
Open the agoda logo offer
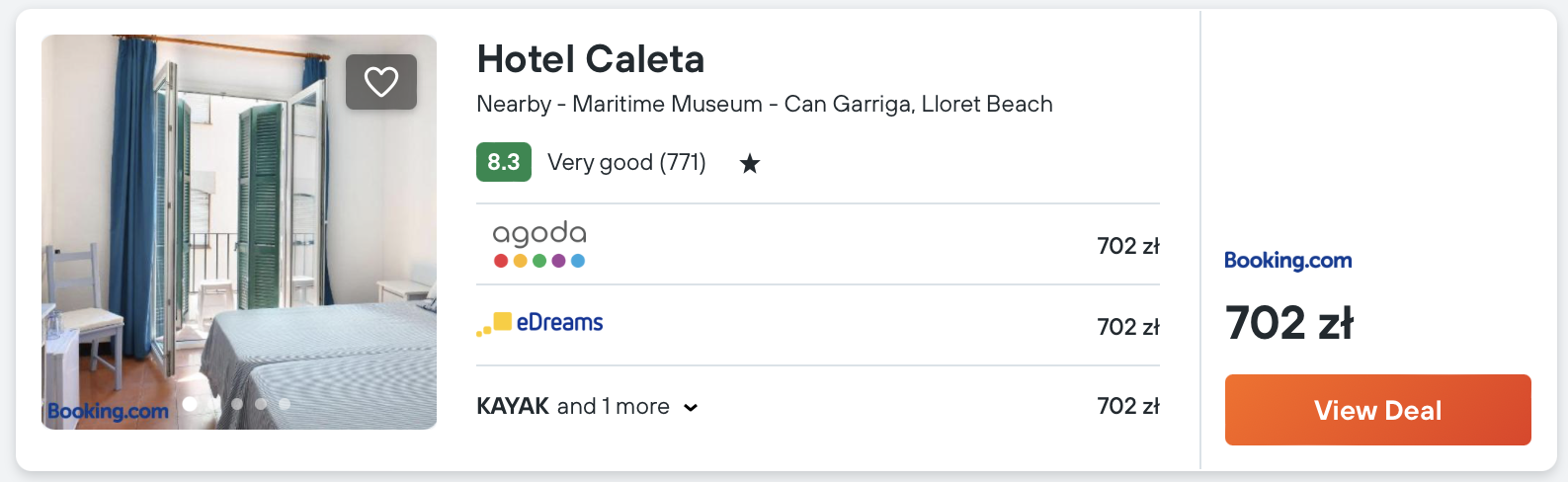[539, 244]
